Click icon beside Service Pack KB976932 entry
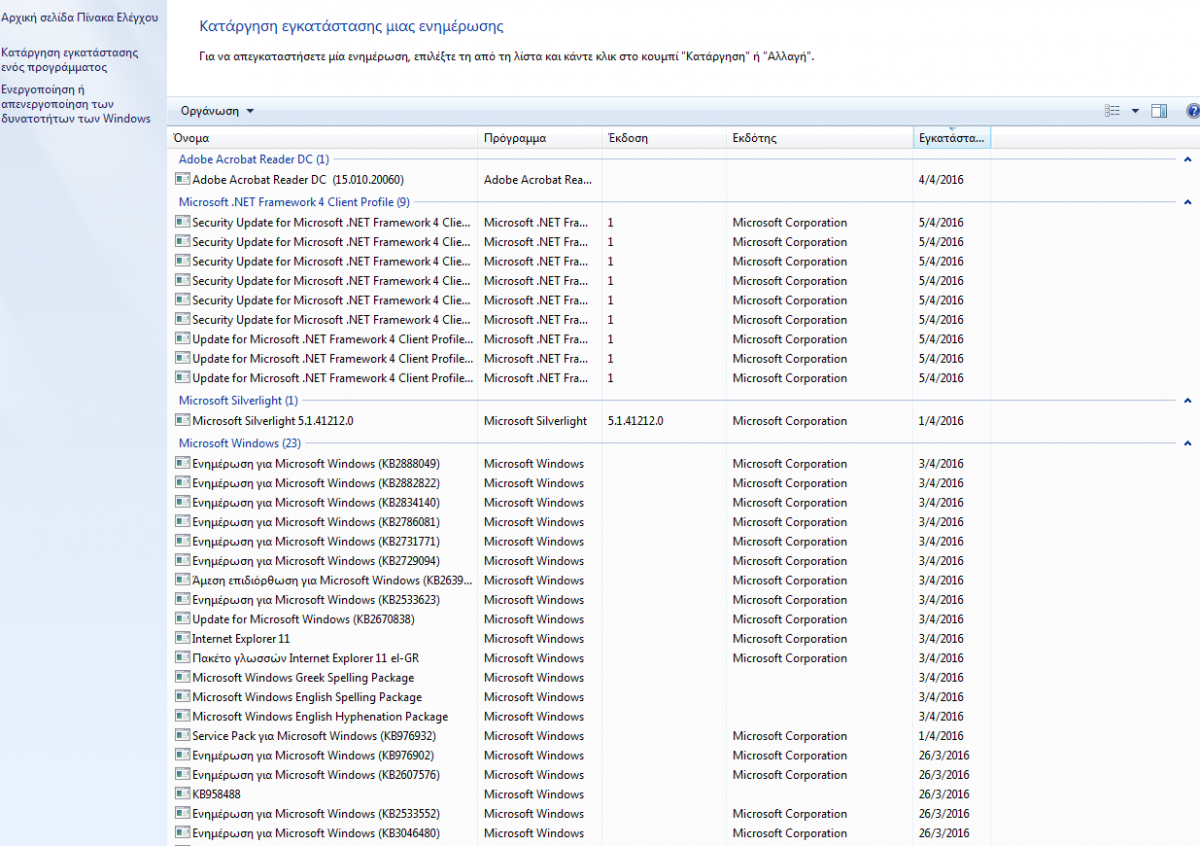This screenshot has height=846, width=1200. pyautogui.click(x=182, y=736)
